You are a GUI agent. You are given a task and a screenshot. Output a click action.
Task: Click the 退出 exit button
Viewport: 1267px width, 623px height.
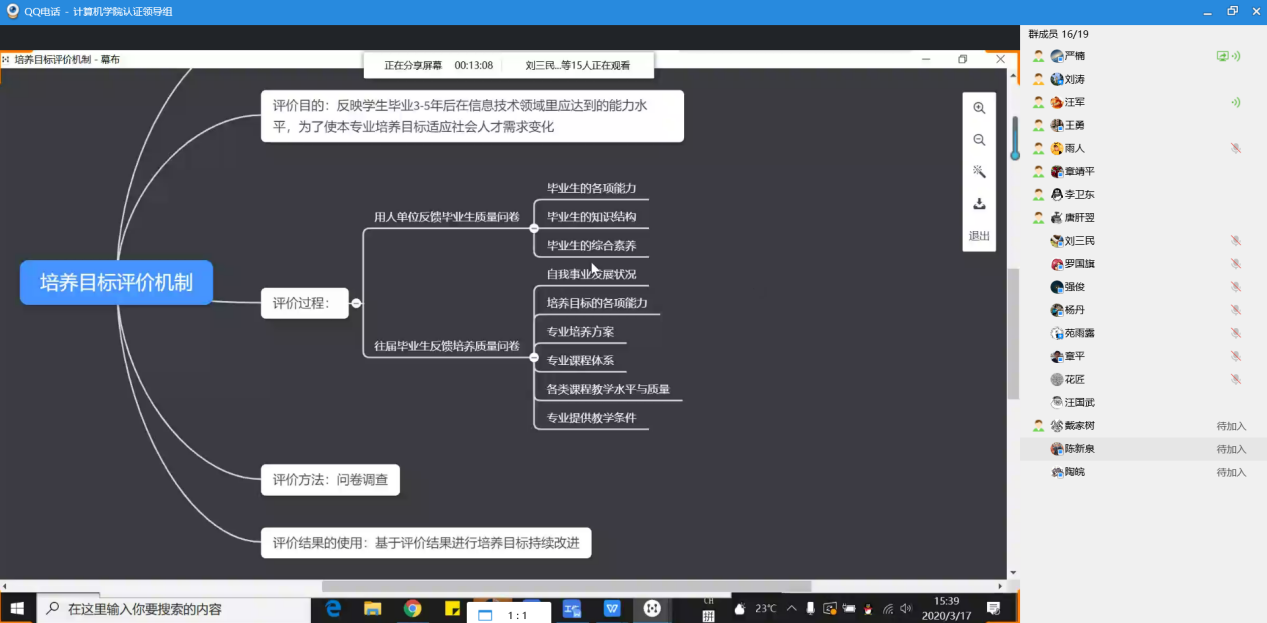coord(979,236)
